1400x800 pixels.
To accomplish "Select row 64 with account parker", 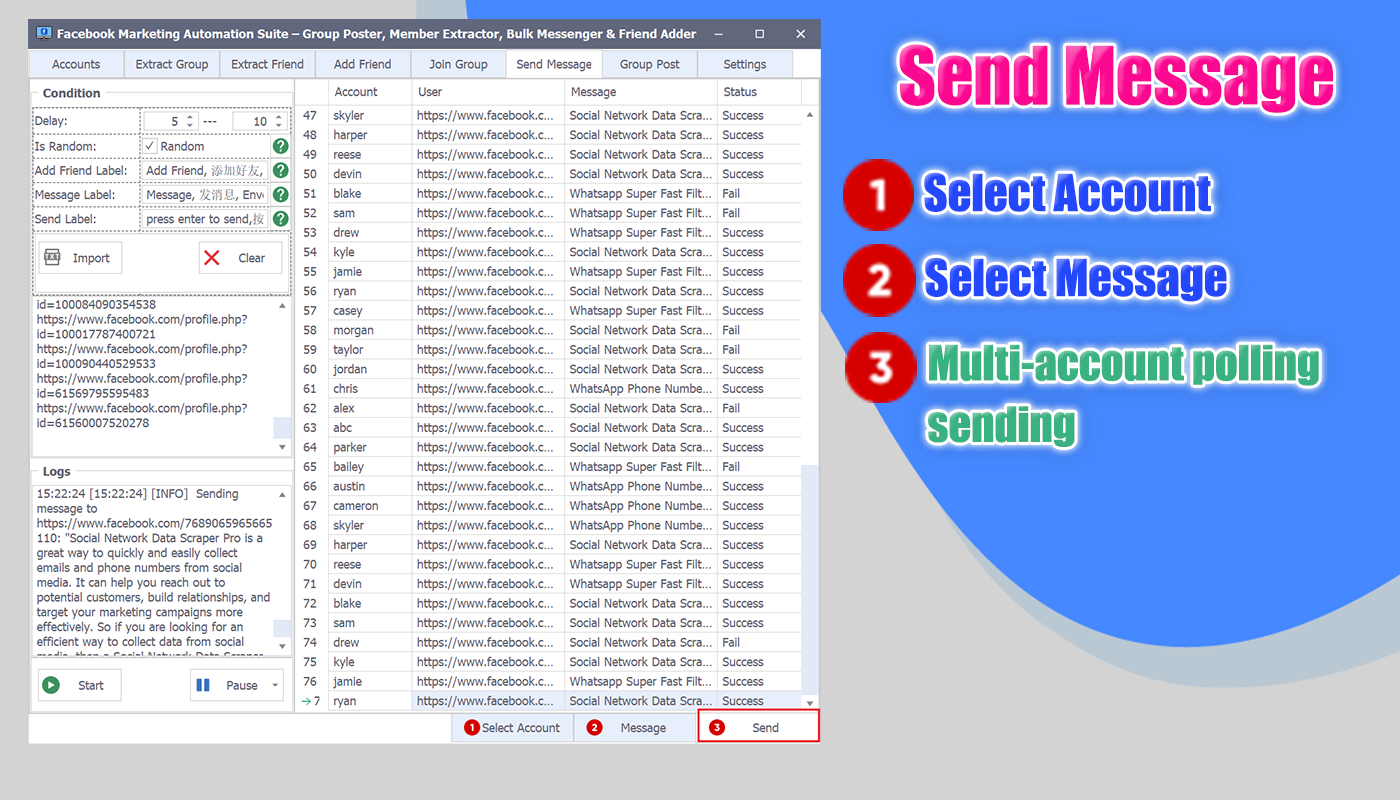I will click(x=549, y=447).
